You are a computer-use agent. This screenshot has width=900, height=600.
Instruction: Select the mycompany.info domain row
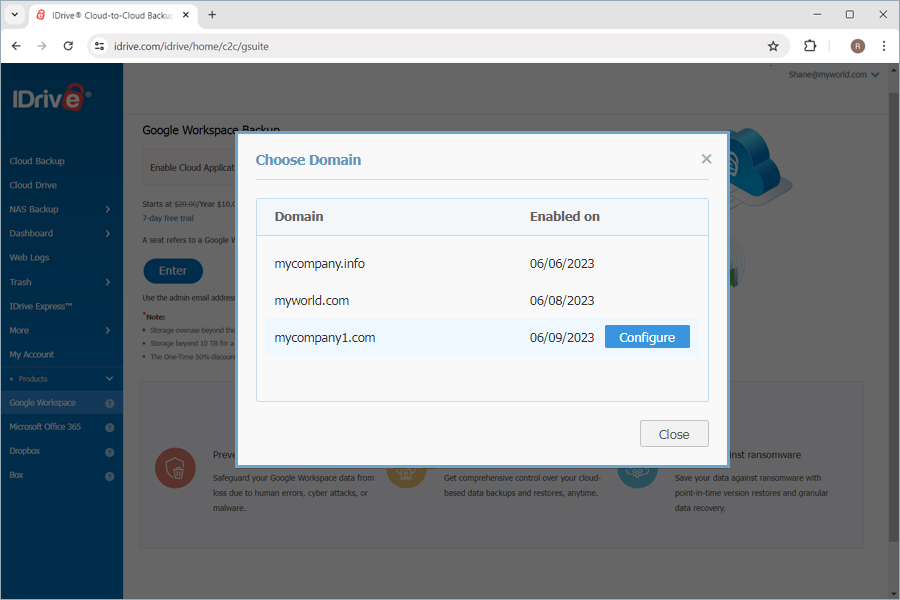coord(482,264)
